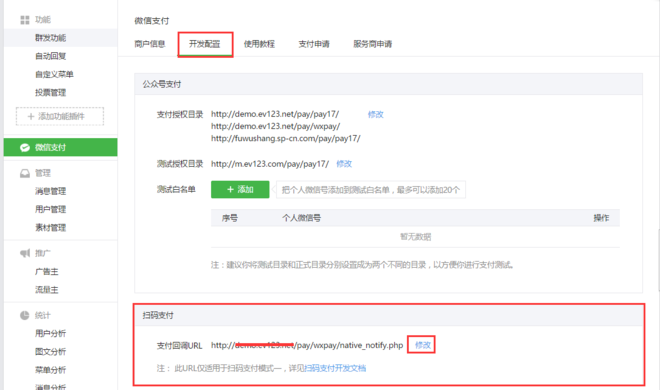Click the 添加功能插件 button
660x390 pixels.
60,116
